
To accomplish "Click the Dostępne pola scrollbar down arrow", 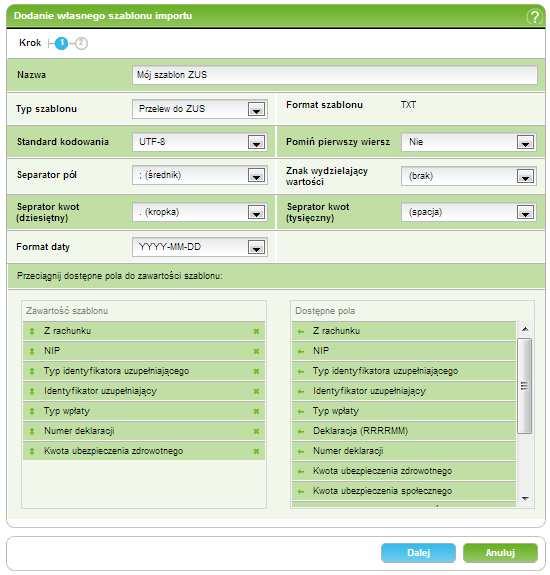I will pyautogui.click(x=525, y=498).
